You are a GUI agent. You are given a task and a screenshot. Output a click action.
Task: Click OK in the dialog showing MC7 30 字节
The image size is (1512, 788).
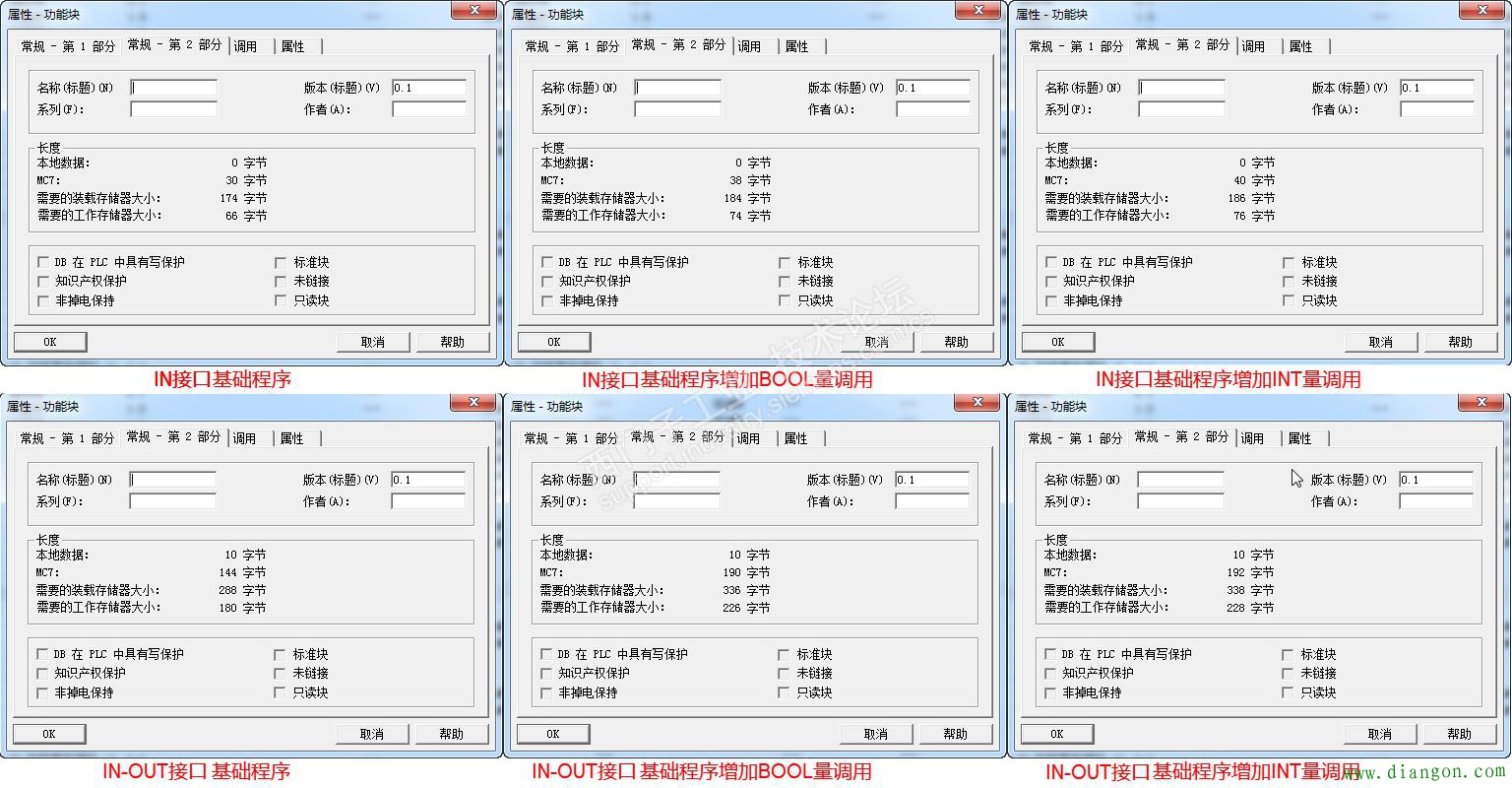pyautogui.click(x=50, y=342)
